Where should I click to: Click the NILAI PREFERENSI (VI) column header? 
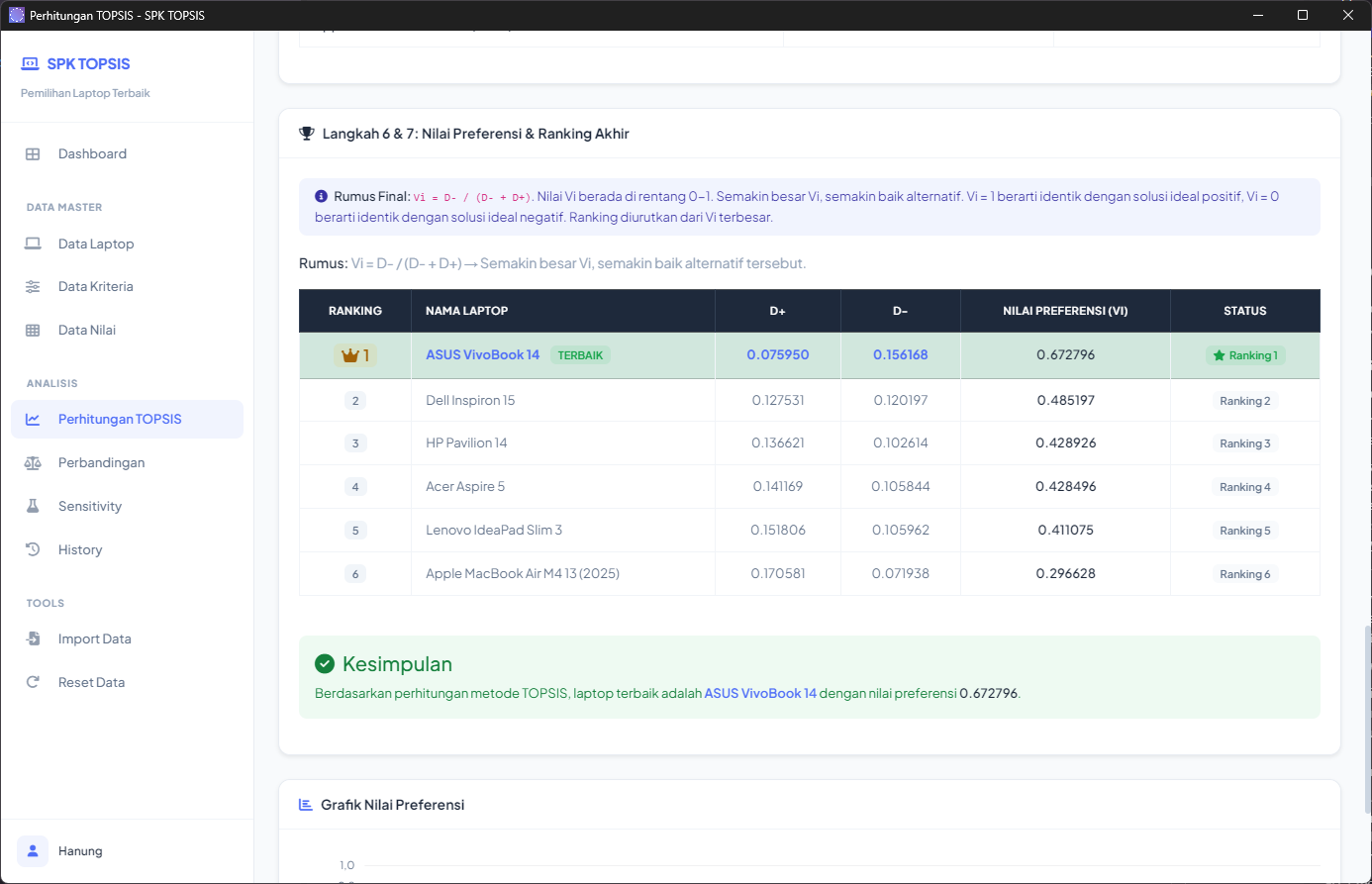point(1065,311)
